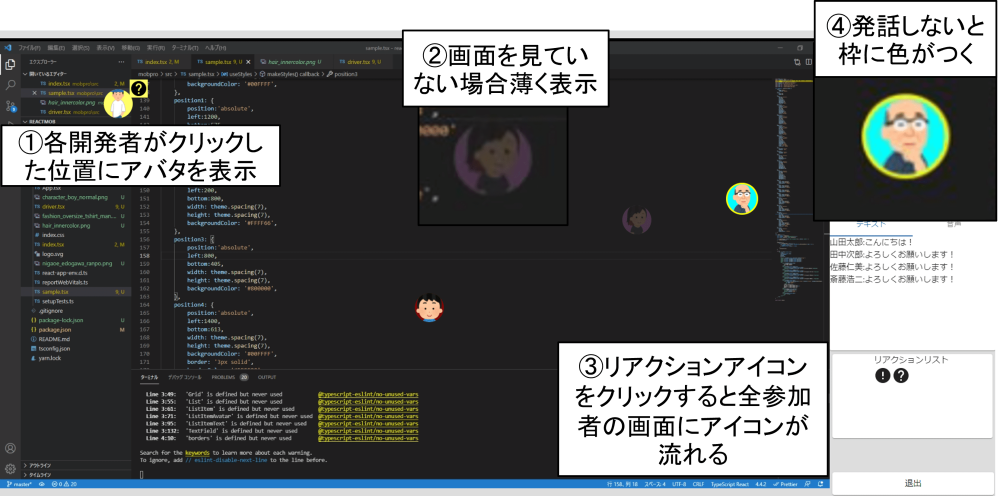Collapse the 開いているエディター section
This screenshot has height=496, width=1000.
click(50, 74)
